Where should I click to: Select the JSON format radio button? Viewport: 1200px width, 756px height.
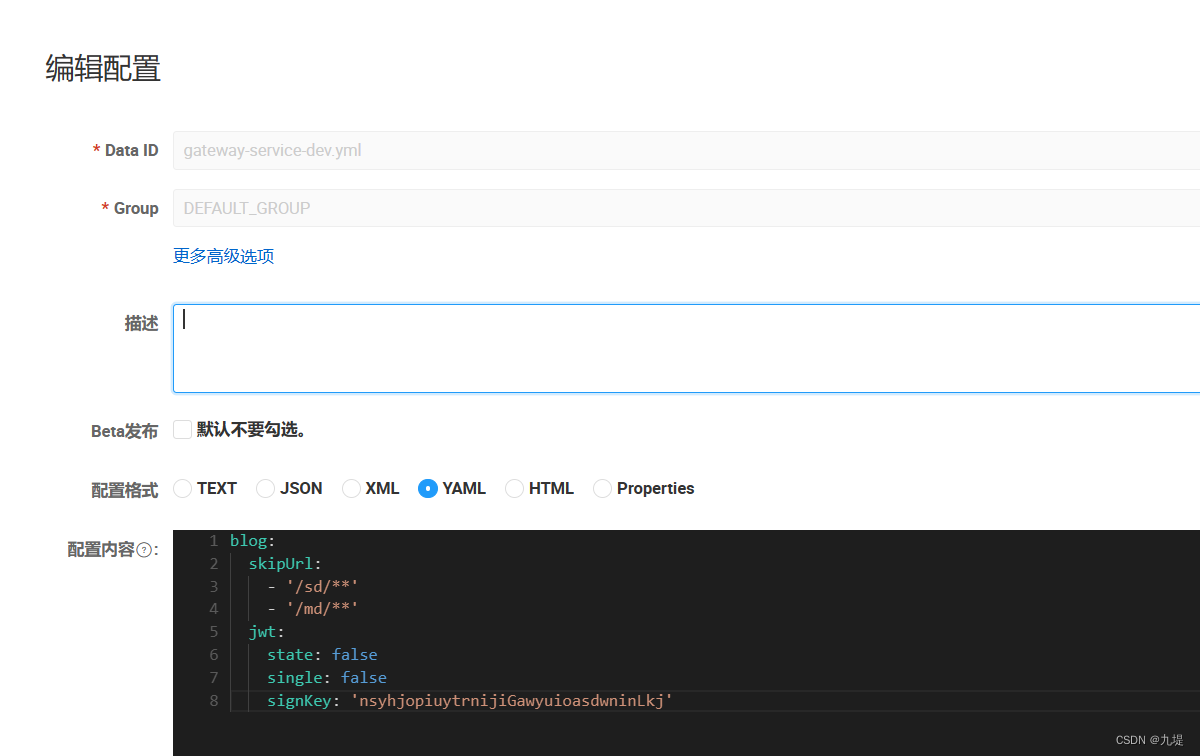tap(265, 488)
